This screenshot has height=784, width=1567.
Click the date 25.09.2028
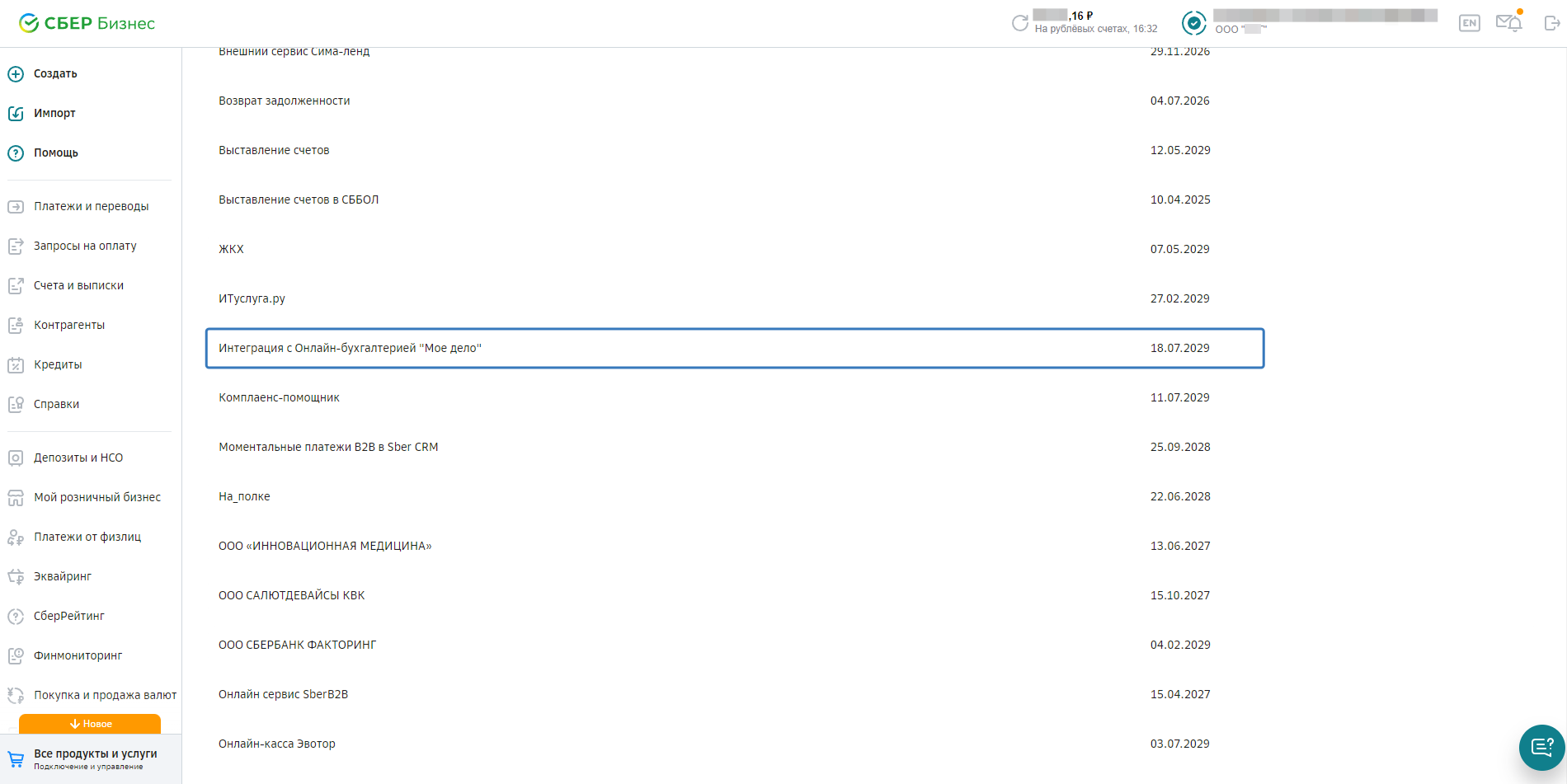click(1180, 447)
